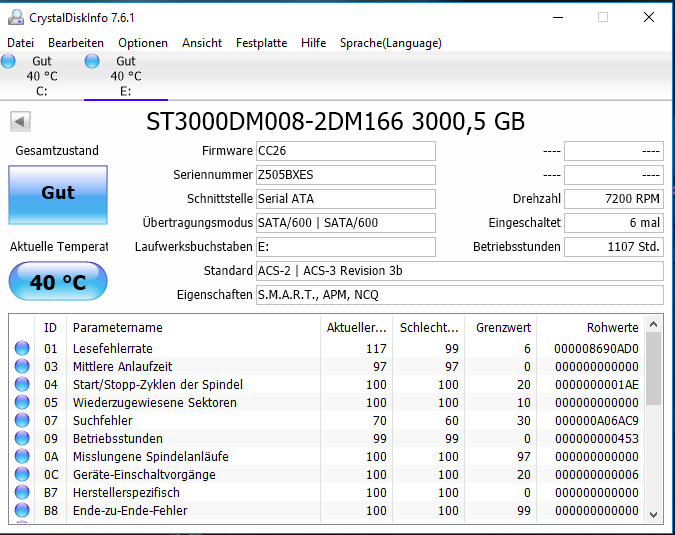
Task: Select the E: drive tab
Action: (x=126, y=76)
